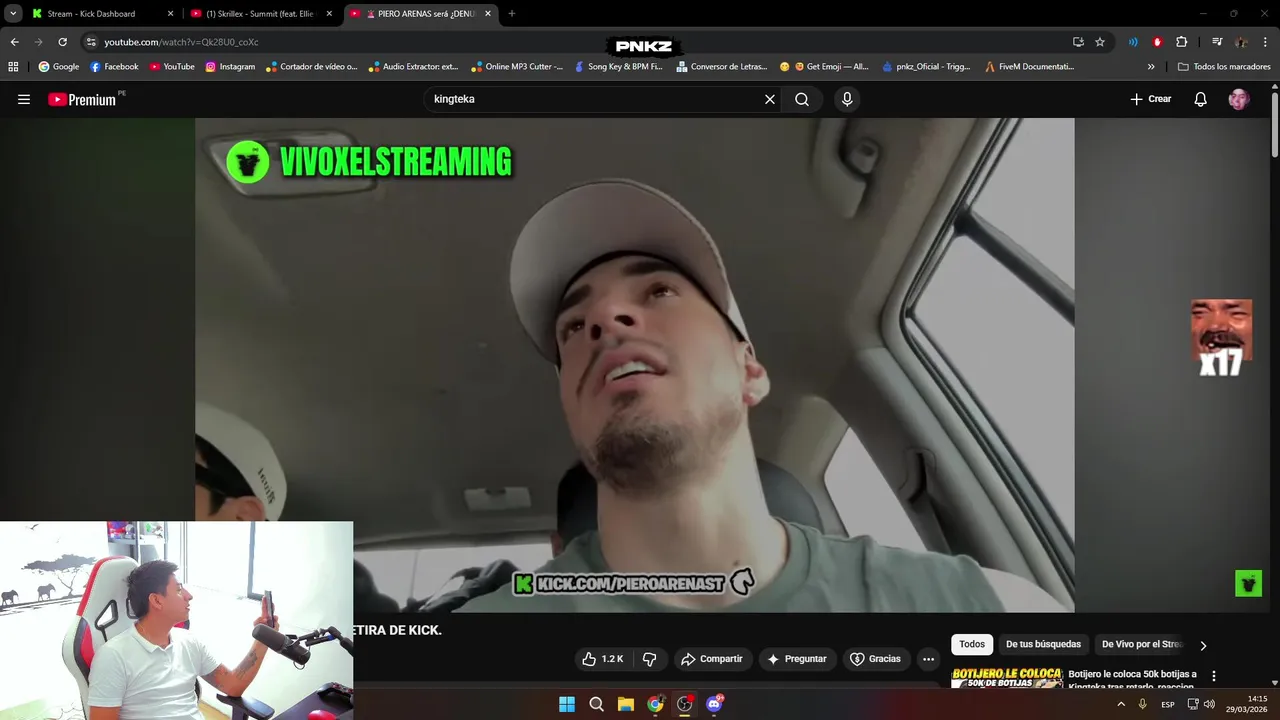Open the menu for the Botijero suggested video
The width and height of the screenshot is (1280, 720).
tap(1214, 676)
